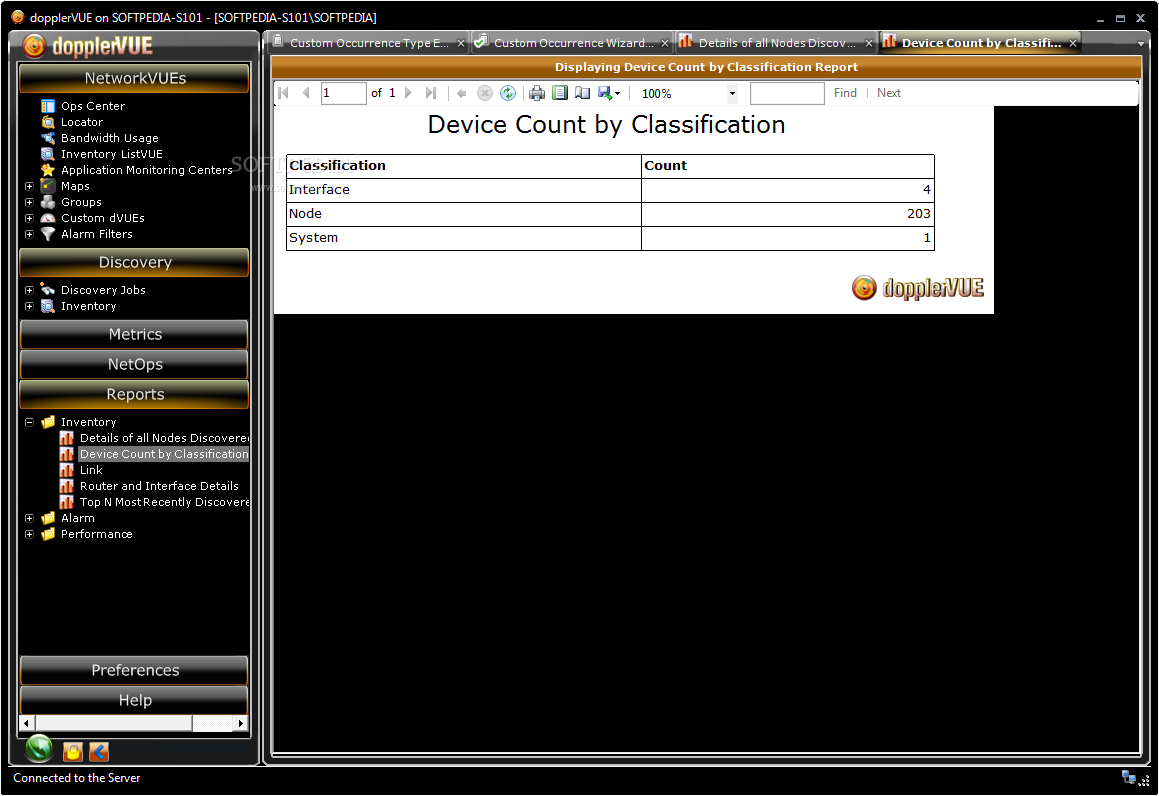Switch to print layout view
Screen dimensions: 1159x796
click(x=560, y=93)
